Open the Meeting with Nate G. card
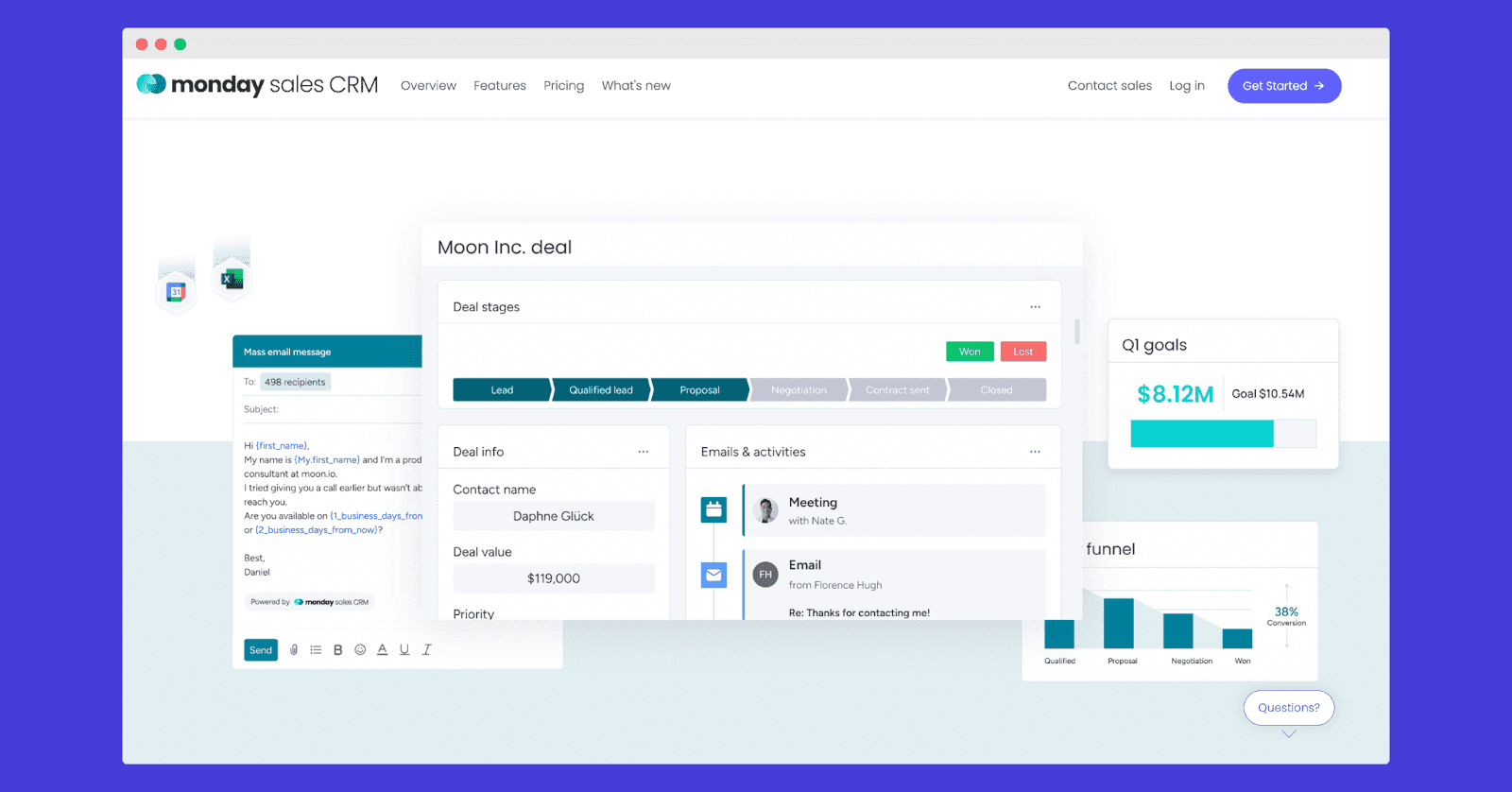Image resolution: width=1512 pixels, height=792 pixels. click(x=894, y=510)
